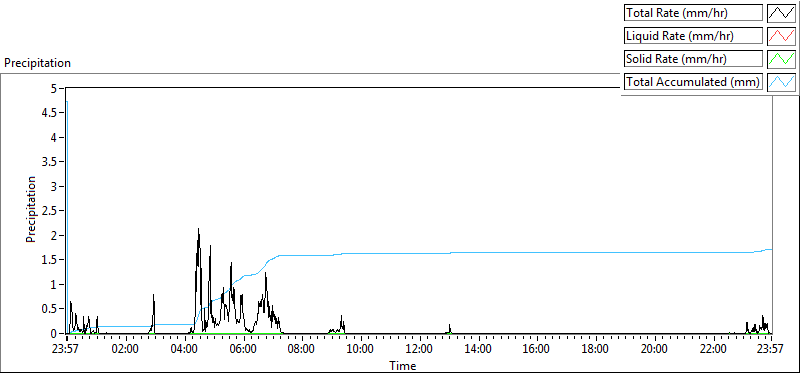Screen dimensions: 800x373
Task: Click the 1.5 tick label on Y axis
Action: (x=48, y=260)
